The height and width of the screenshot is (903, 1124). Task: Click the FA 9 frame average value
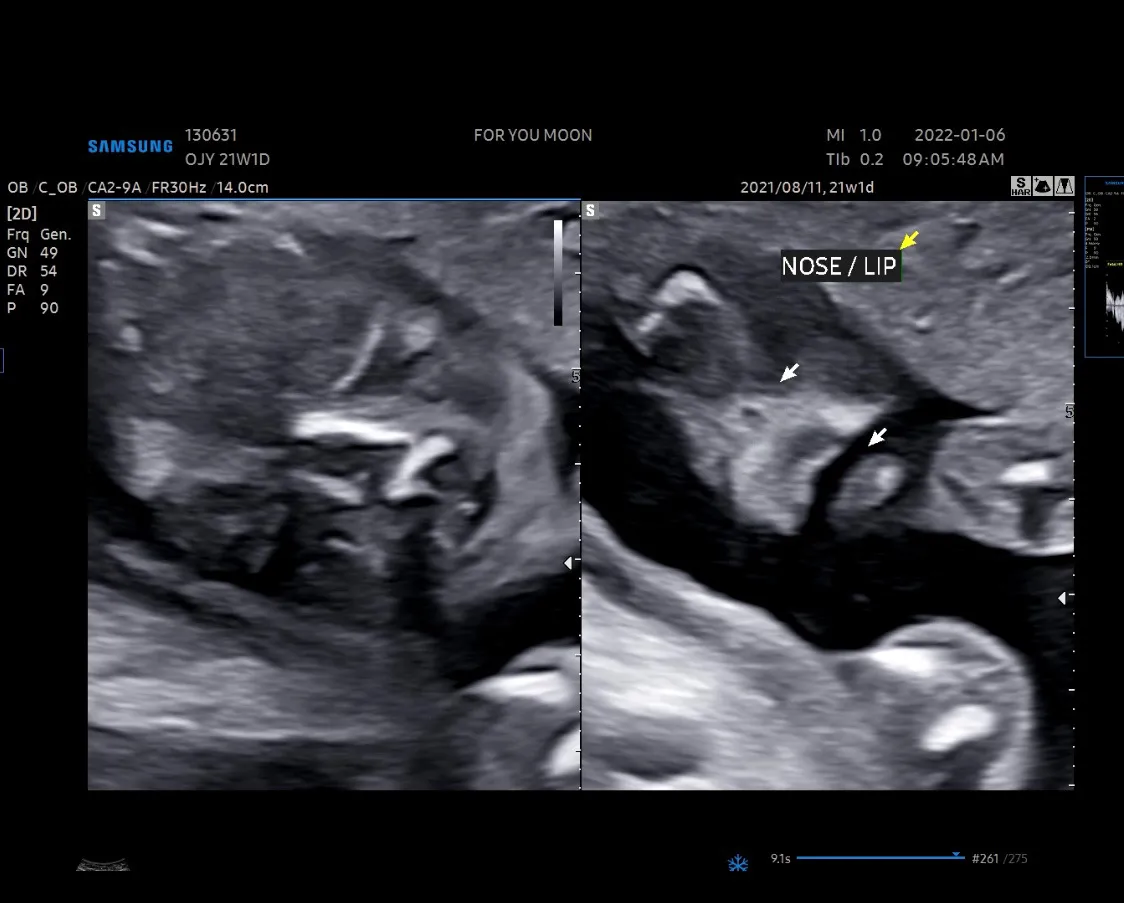(x=28, y=290)
